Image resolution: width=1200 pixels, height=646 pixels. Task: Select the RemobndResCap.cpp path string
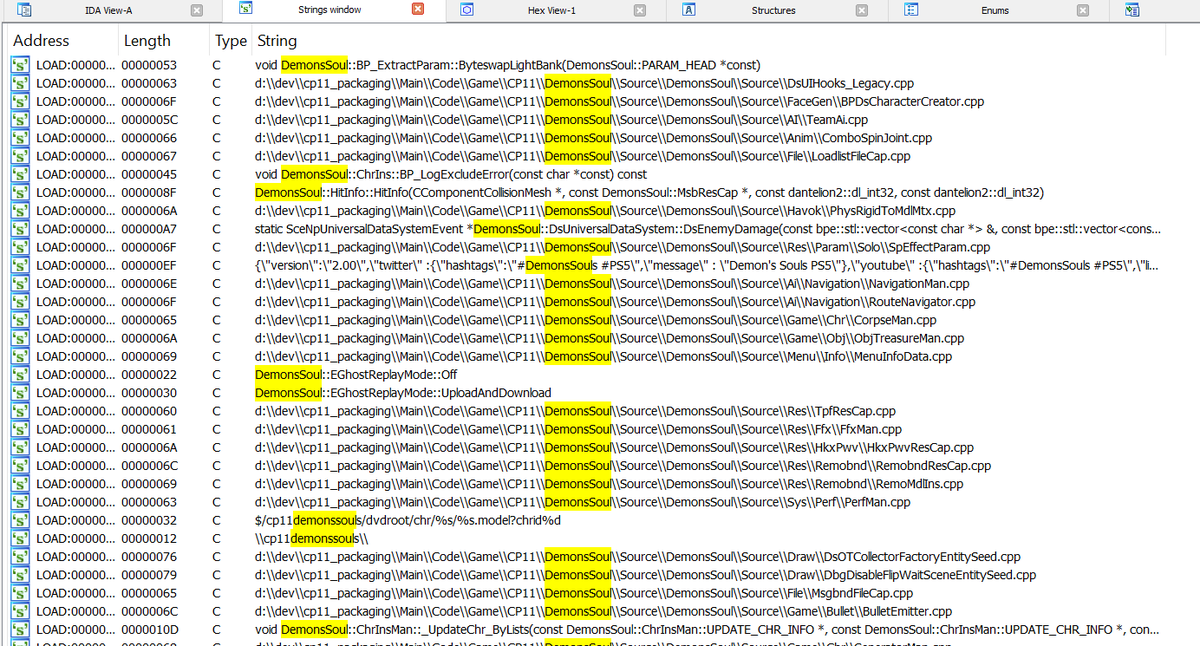623,465
